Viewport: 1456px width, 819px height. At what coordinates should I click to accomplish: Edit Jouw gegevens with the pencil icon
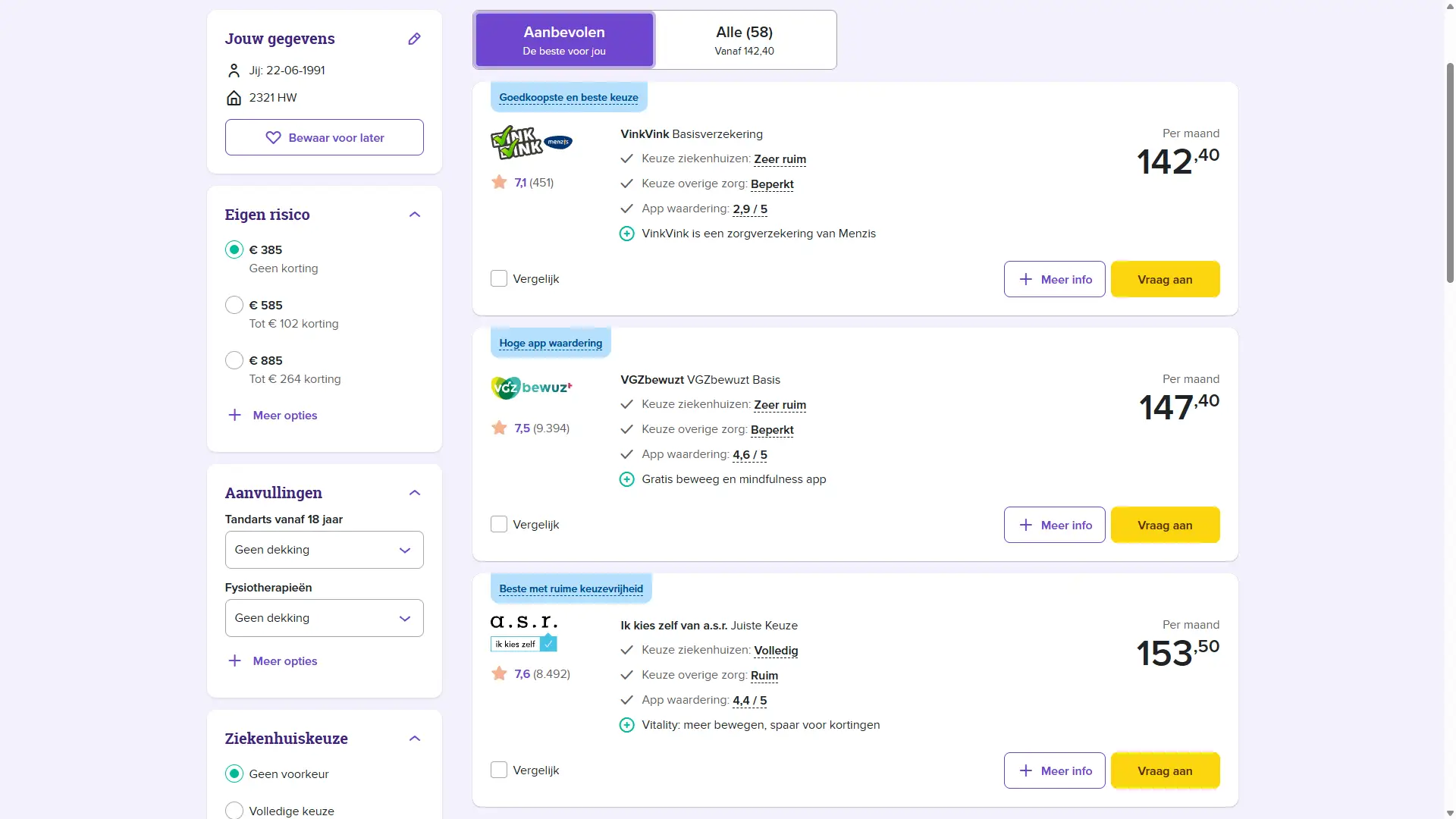coord(414,39)
